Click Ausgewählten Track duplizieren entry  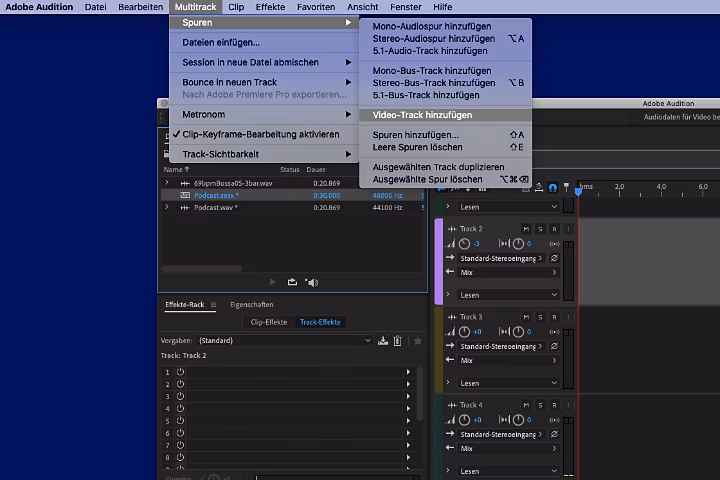coord(445,167)
